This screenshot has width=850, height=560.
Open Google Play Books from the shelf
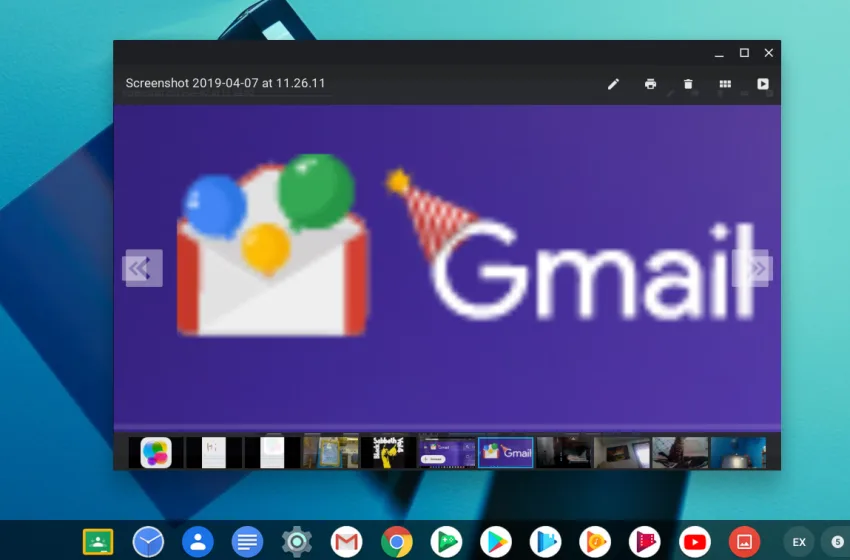[545, 542]
